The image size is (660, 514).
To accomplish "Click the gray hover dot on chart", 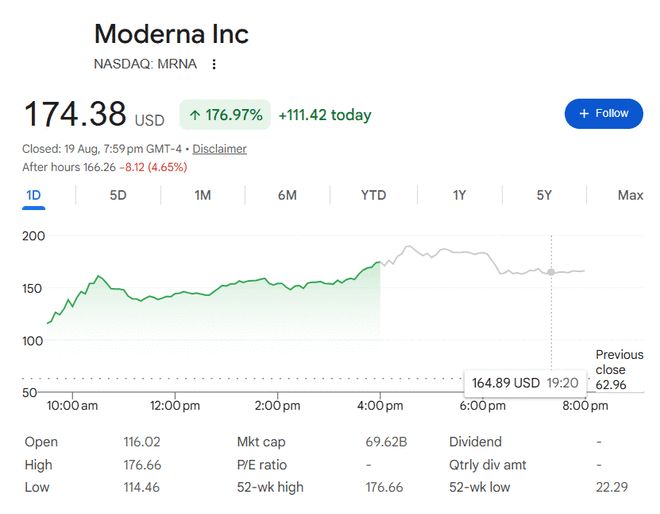I will (x=551, y=272).
